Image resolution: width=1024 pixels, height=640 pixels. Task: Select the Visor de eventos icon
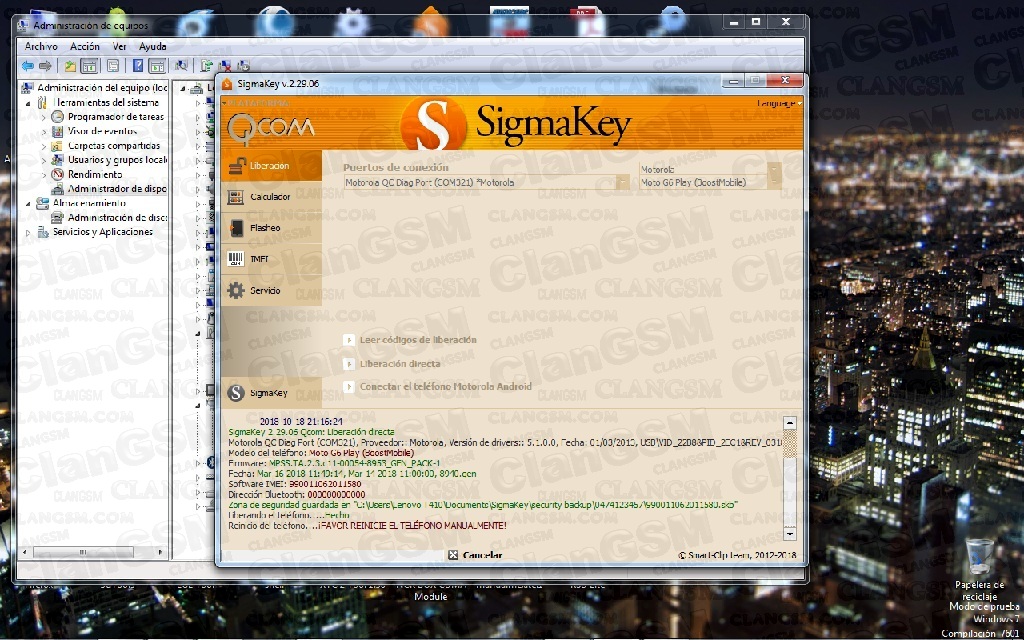pos(57,131)
